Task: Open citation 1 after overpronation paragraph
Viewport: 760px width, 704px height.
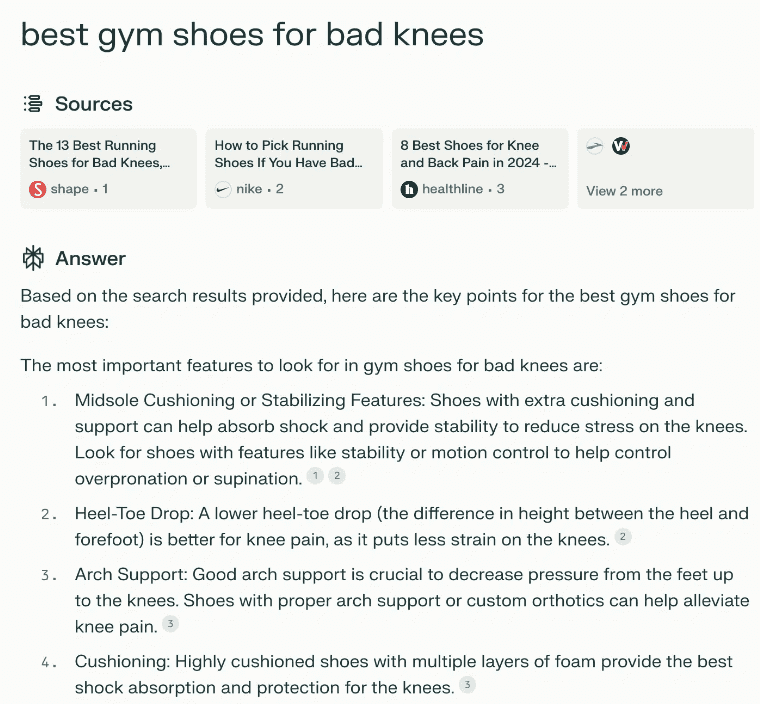Action: coord(315,476)
